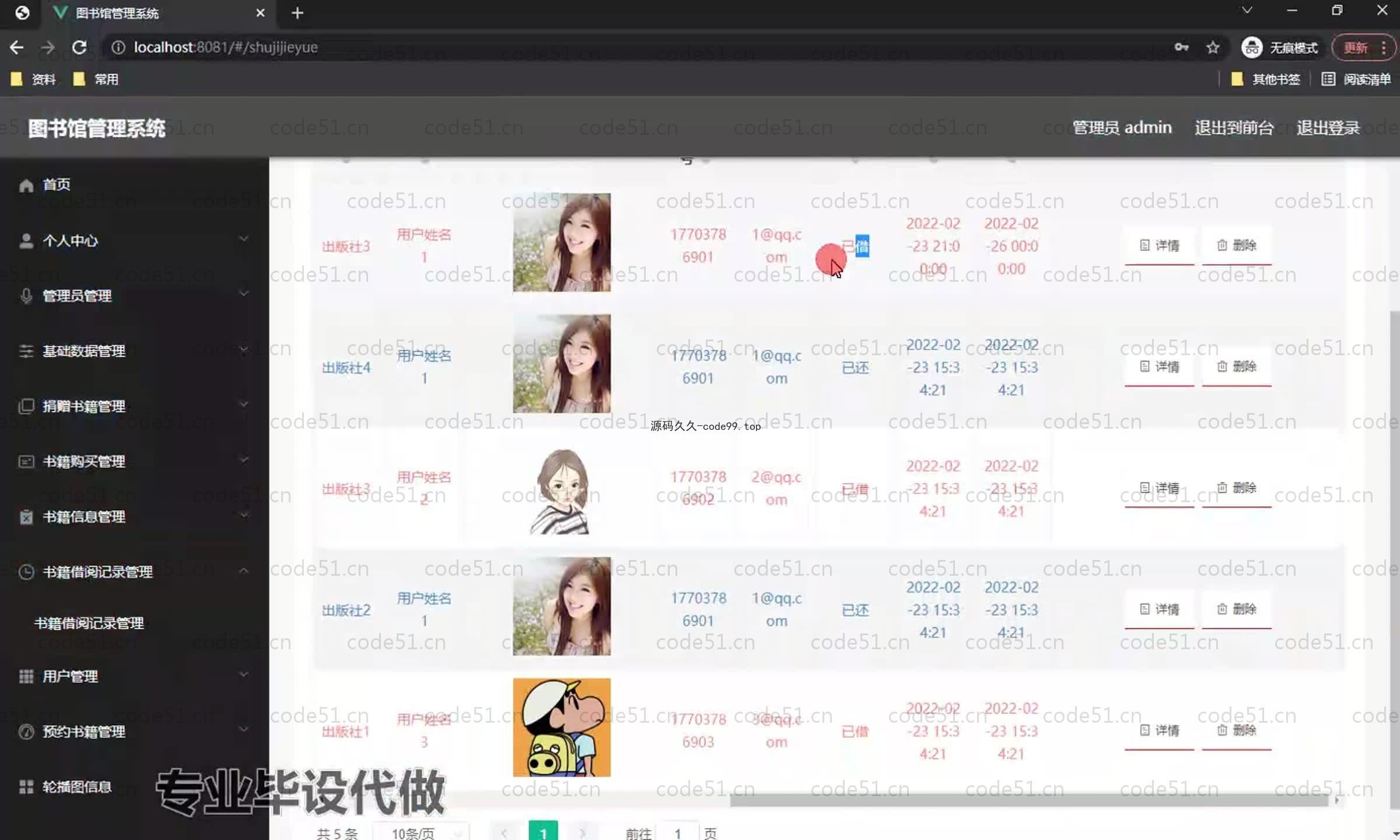Open the 10条/页 page size dropdown
The width and height of the screenshot is (1400, 840).
[420, 833]
